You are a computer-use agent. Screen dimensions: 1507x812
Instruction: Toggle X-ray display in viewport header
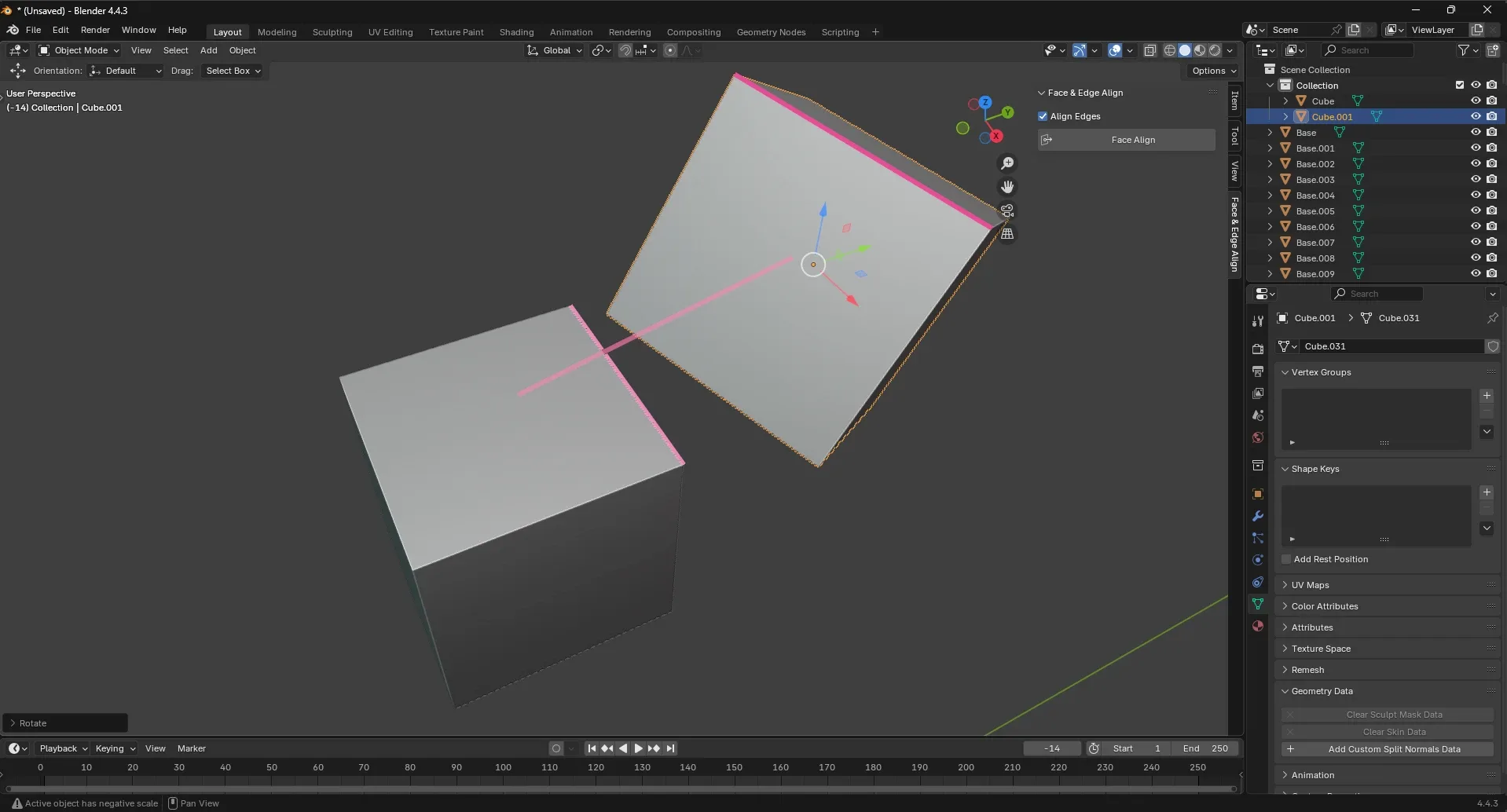coord(1150,50)
